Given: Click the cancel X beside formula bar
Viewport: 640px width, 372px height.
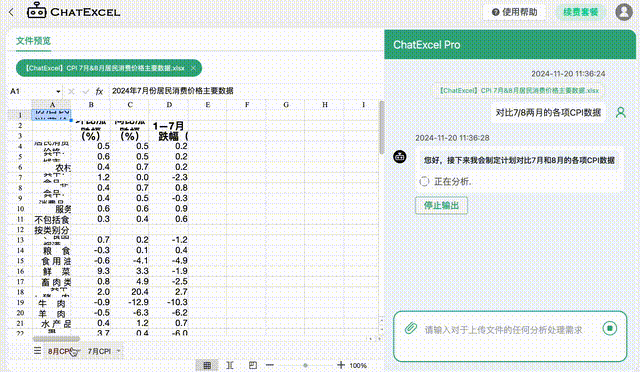Looking at the screenshot, I should pyautogui.click(x=71, y=91).
